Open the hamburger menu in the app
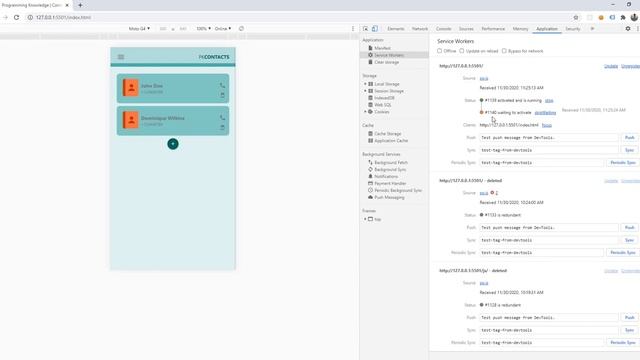 [x=121, y=57]
